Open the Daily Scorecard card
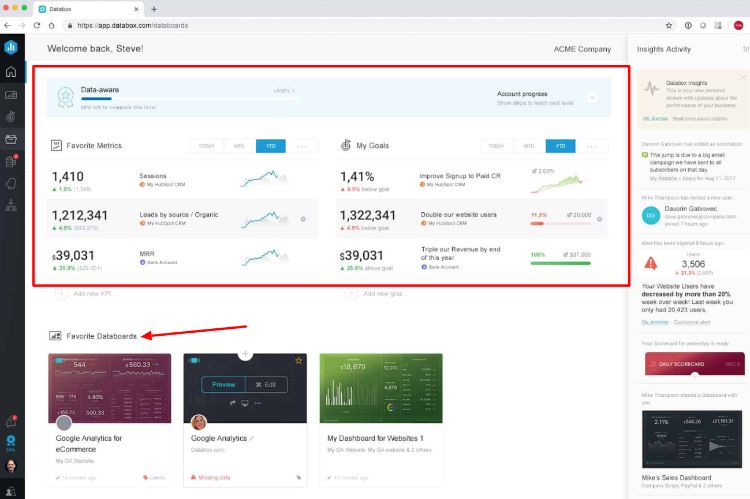750x499 pixels. (695, 364)
